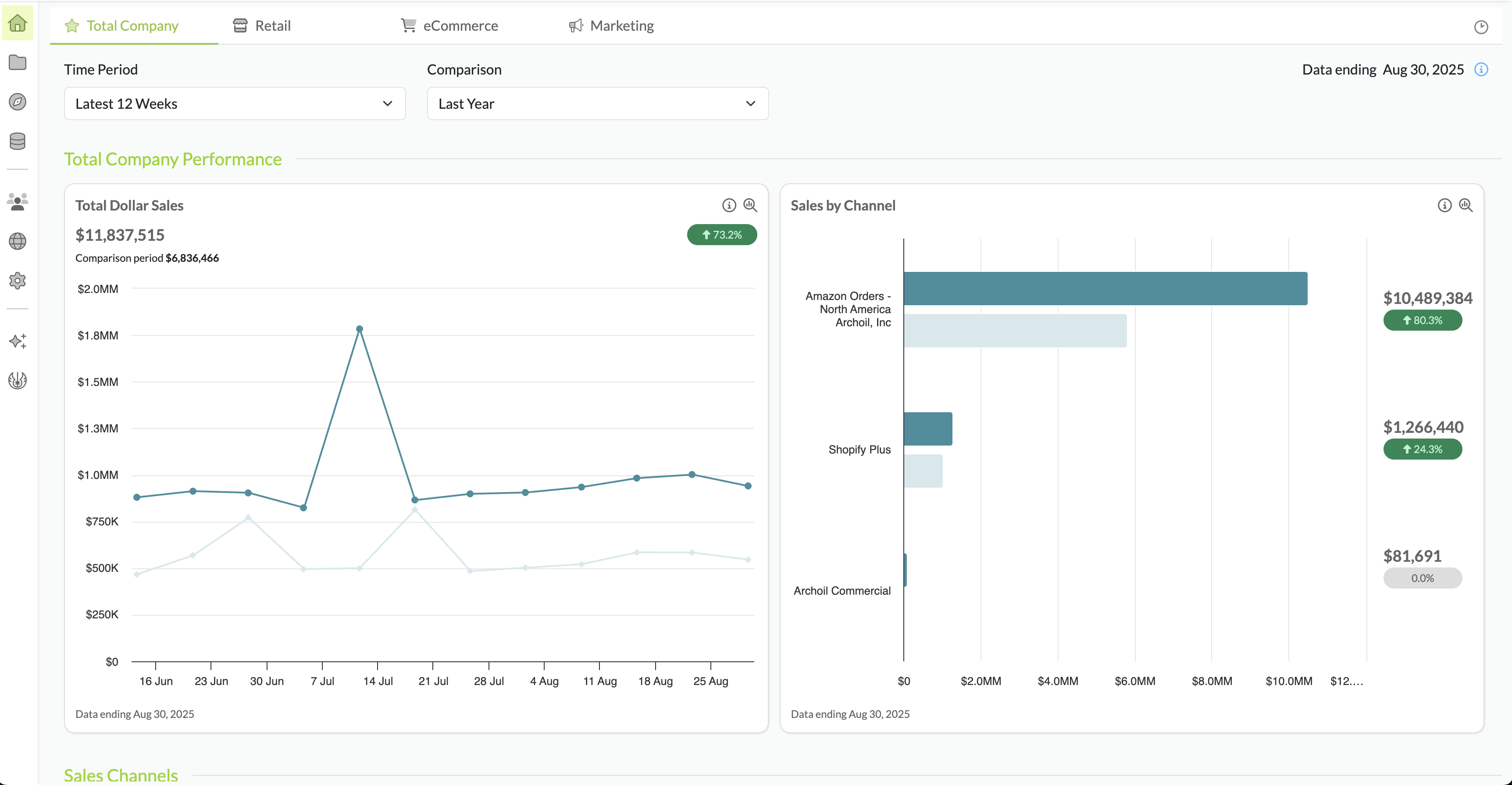Click the AI sparkle icon

[18, 341]
